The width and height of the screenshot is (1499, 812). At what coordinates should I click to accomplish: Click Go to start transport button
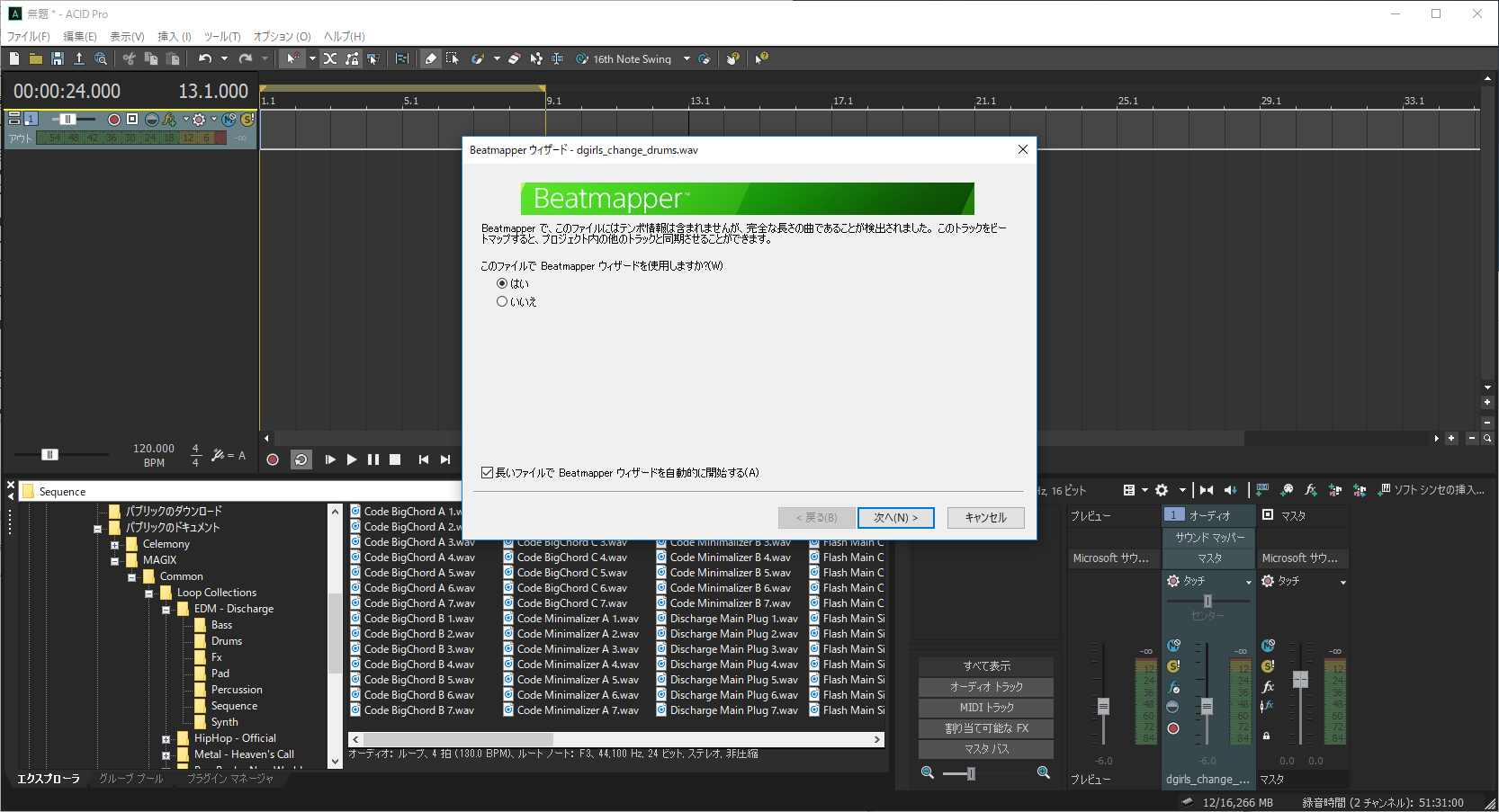click(424, 460)
